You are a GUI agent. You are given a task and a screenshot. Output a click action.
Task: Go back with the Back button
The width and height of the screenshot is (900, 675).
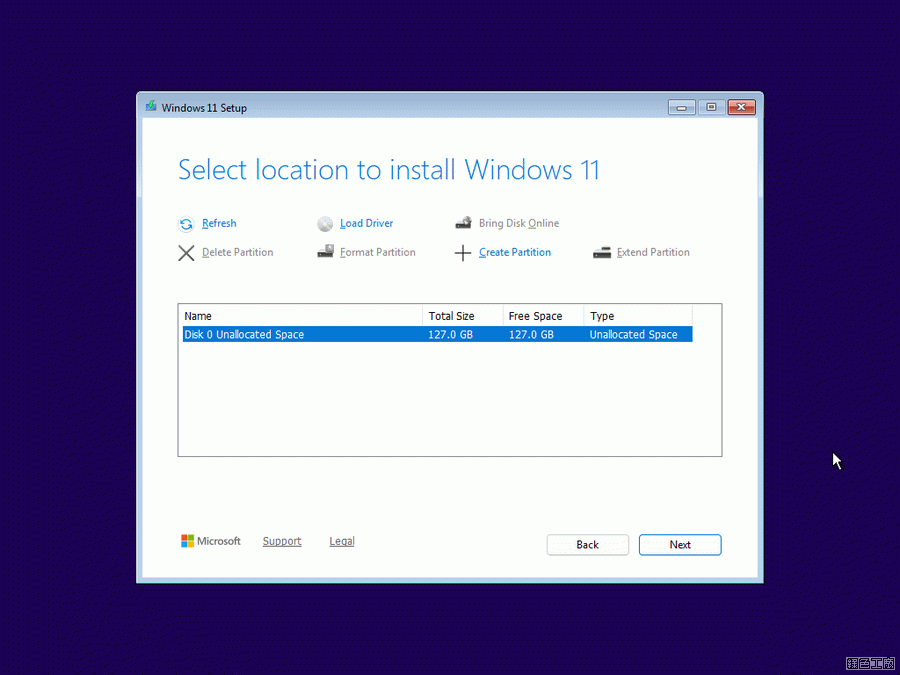coord(587,545)
